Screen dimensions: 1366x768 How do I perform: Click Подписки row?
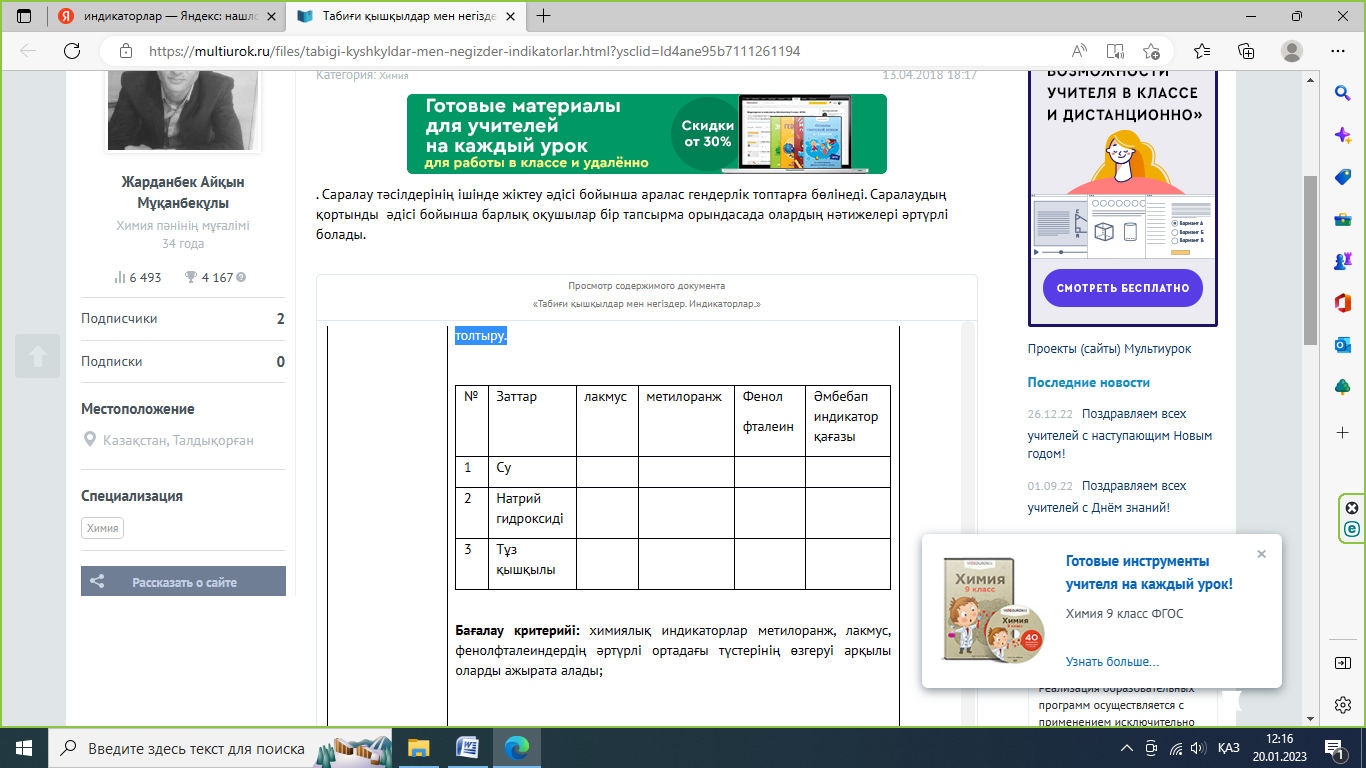click(183, 362)
